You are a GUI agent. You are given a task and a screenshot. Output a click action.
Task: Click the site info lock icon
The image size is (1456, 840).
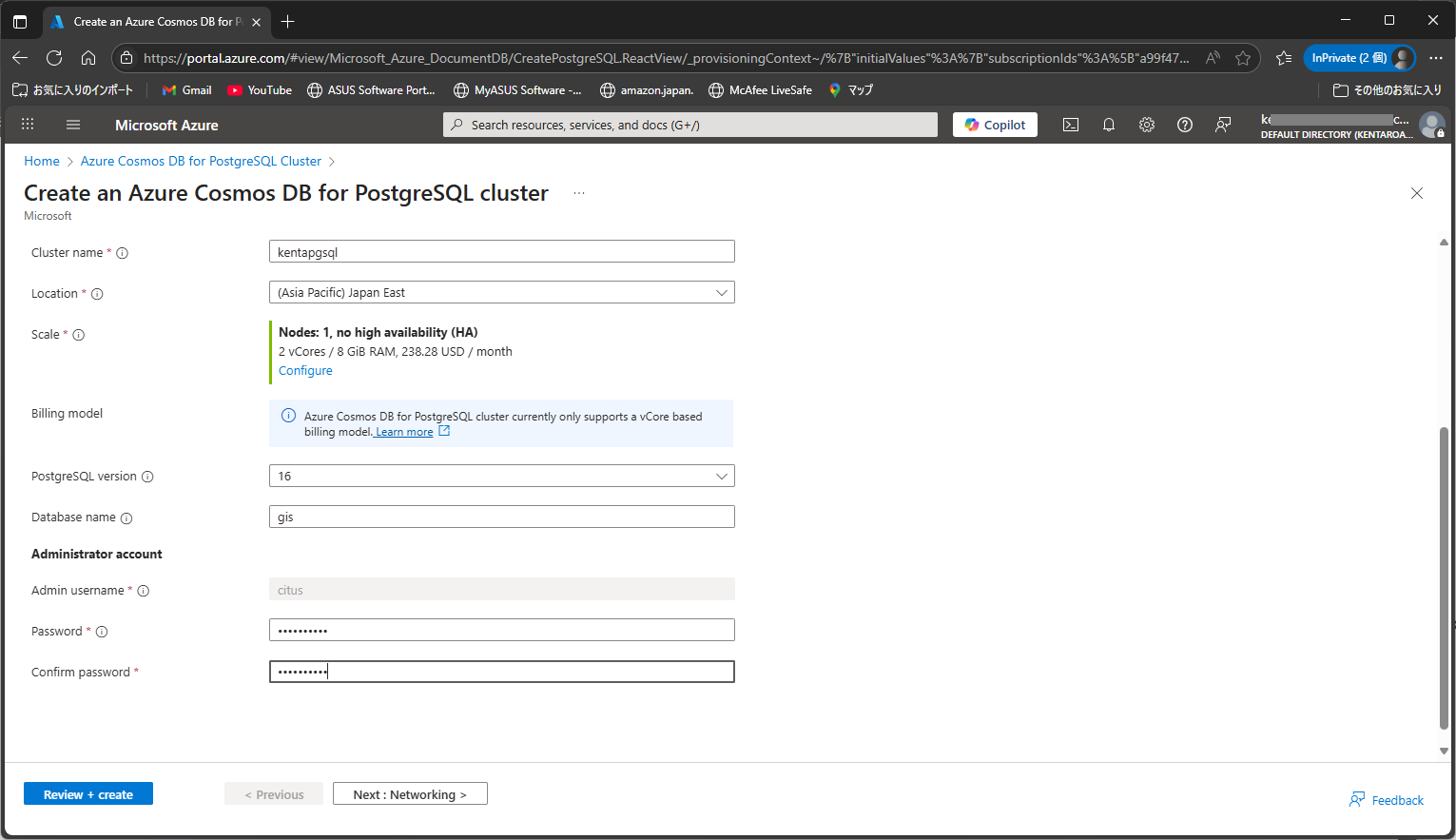(126, 58)
